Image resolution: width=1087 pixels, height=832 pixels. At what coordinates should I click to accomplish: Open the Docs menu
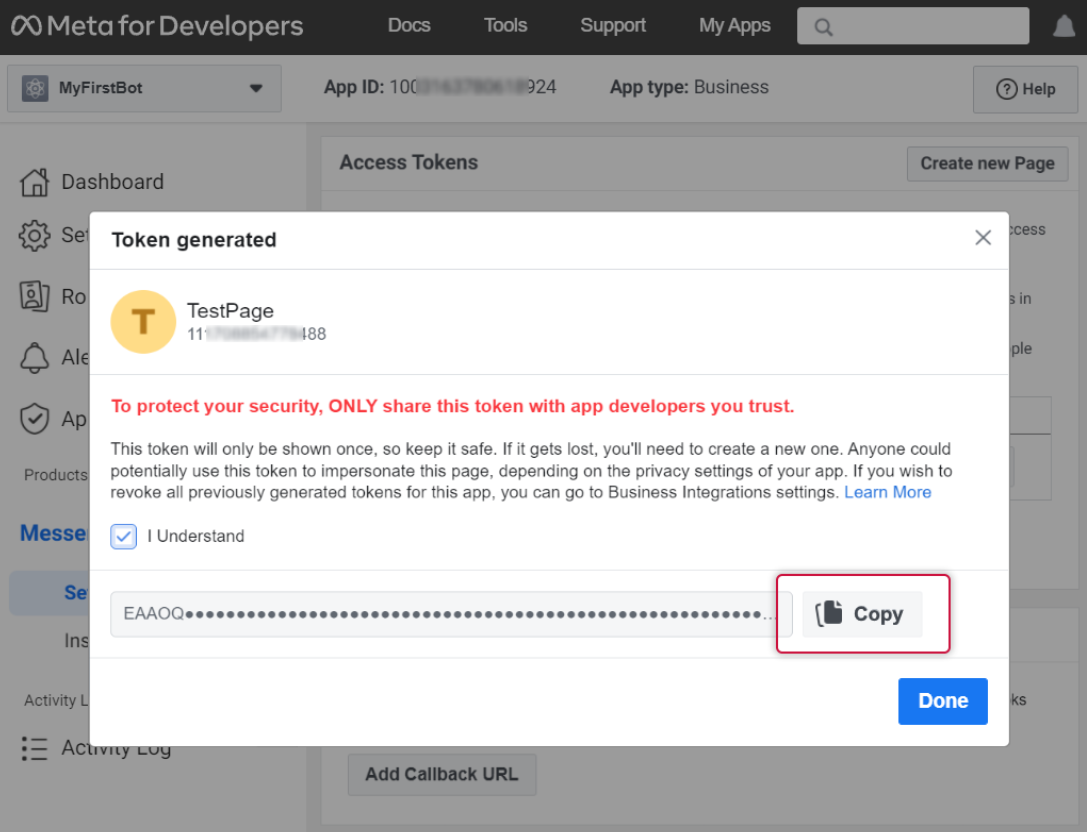point(409,26)
